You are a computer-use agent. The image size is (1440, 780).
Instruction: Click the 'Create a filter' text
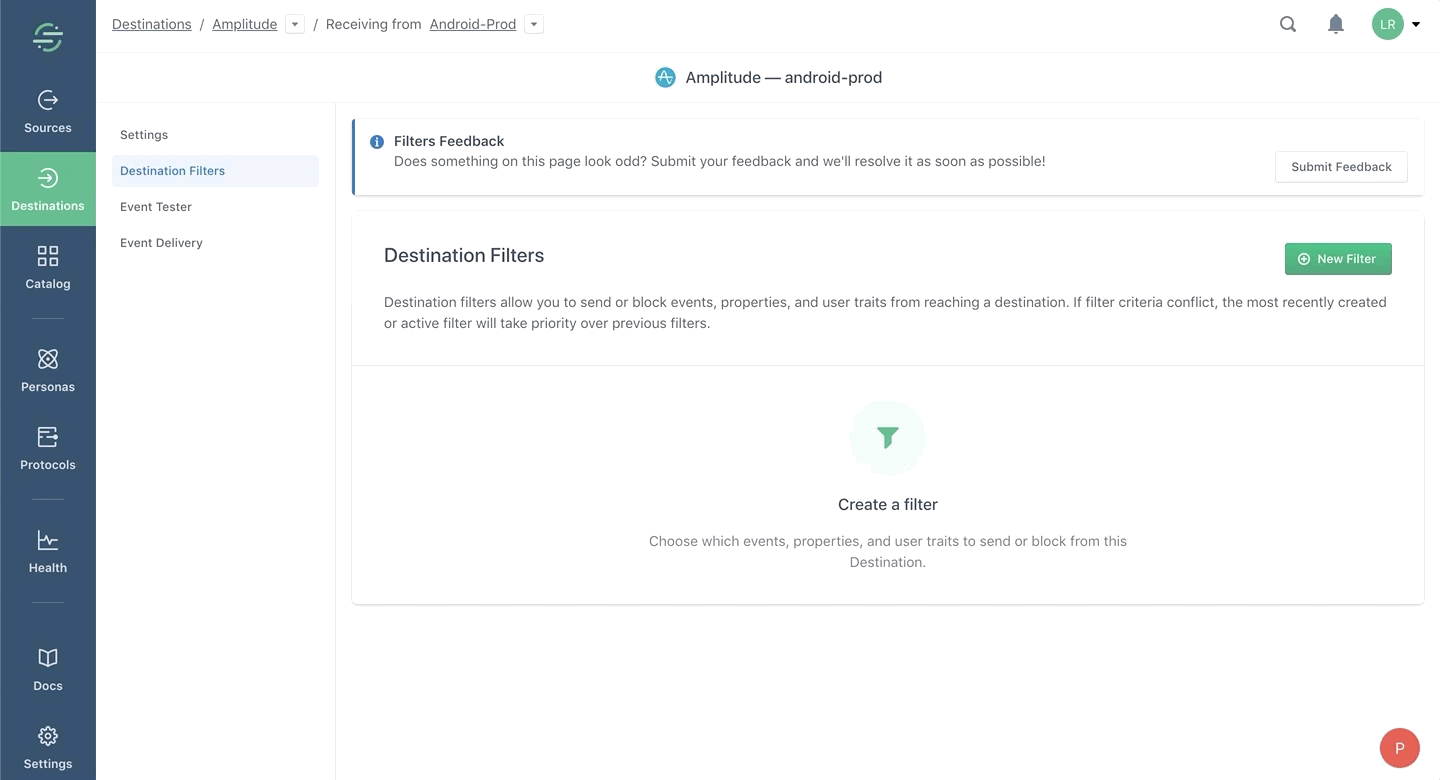[888, 505]
